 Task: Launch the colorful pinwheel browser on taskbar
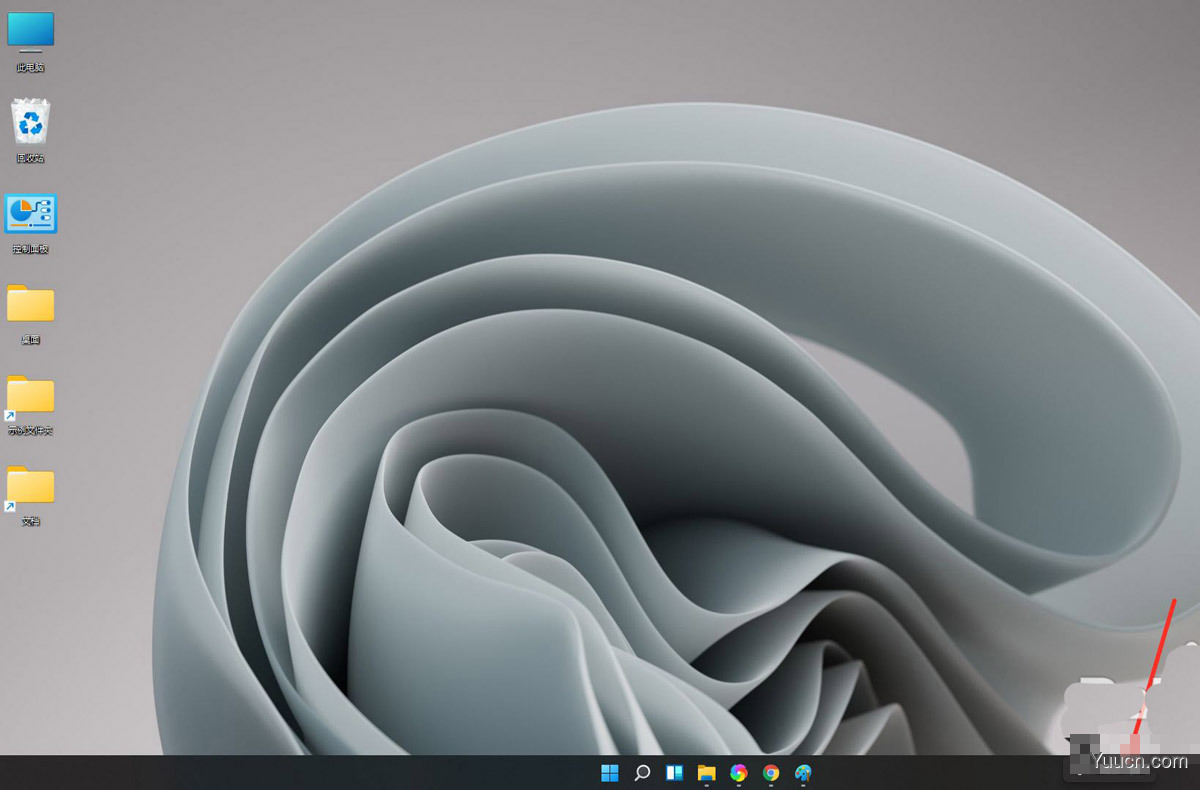click(739, 773)
